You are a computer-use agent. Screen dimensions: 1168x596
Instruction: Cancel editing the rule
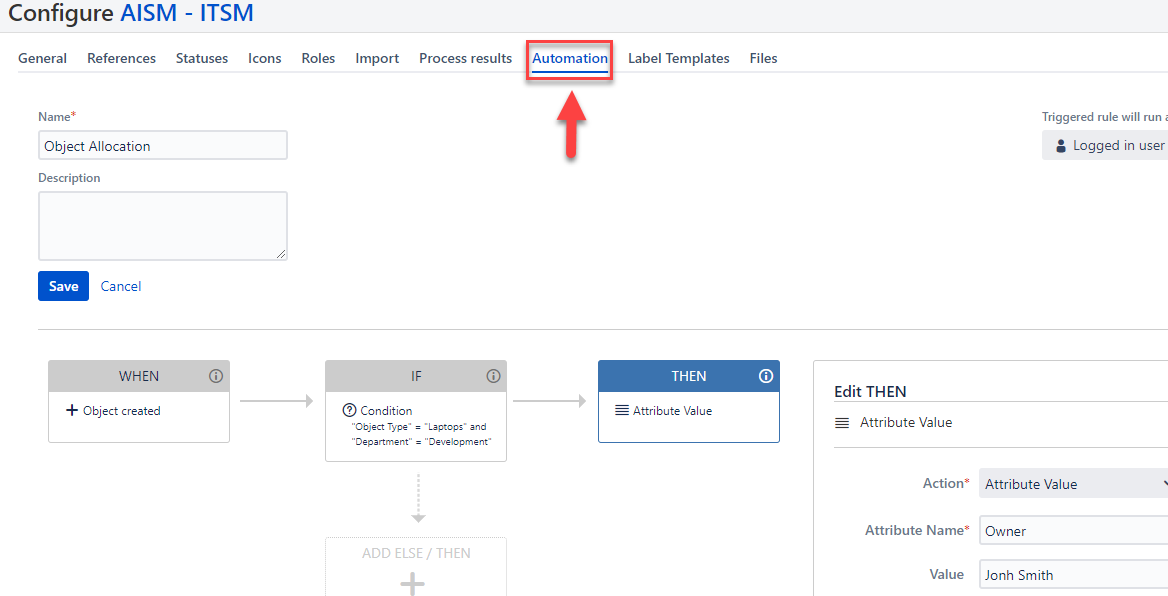(121, 286)
